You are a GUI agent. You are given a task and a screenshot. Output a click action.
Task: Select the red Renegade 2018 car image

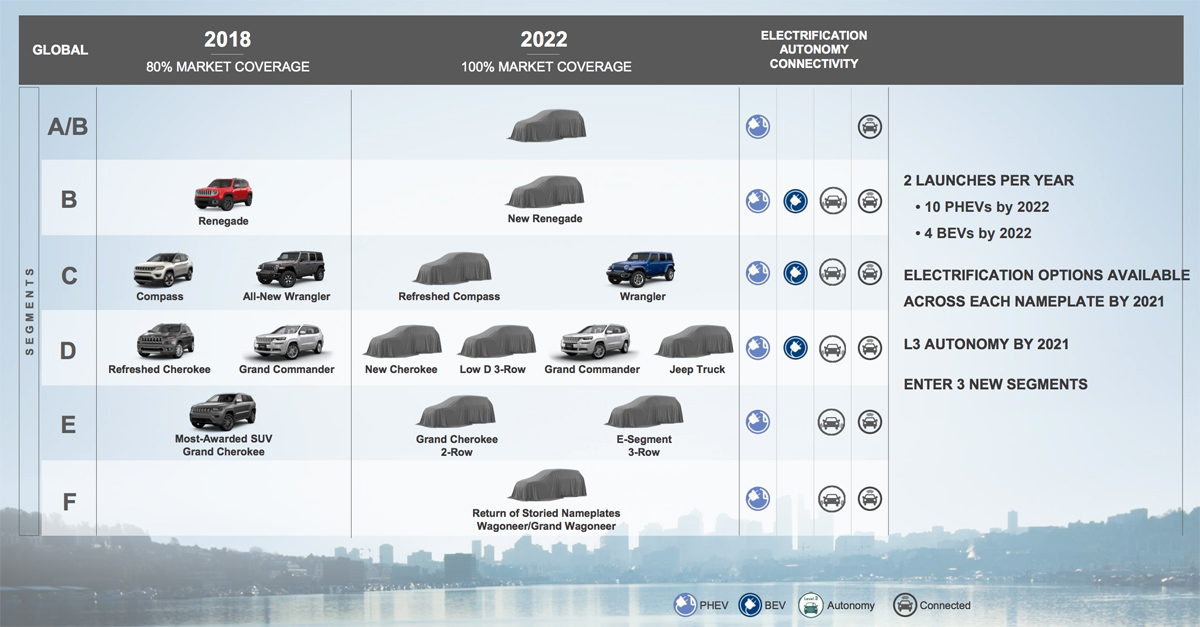[x=223, y=194]
